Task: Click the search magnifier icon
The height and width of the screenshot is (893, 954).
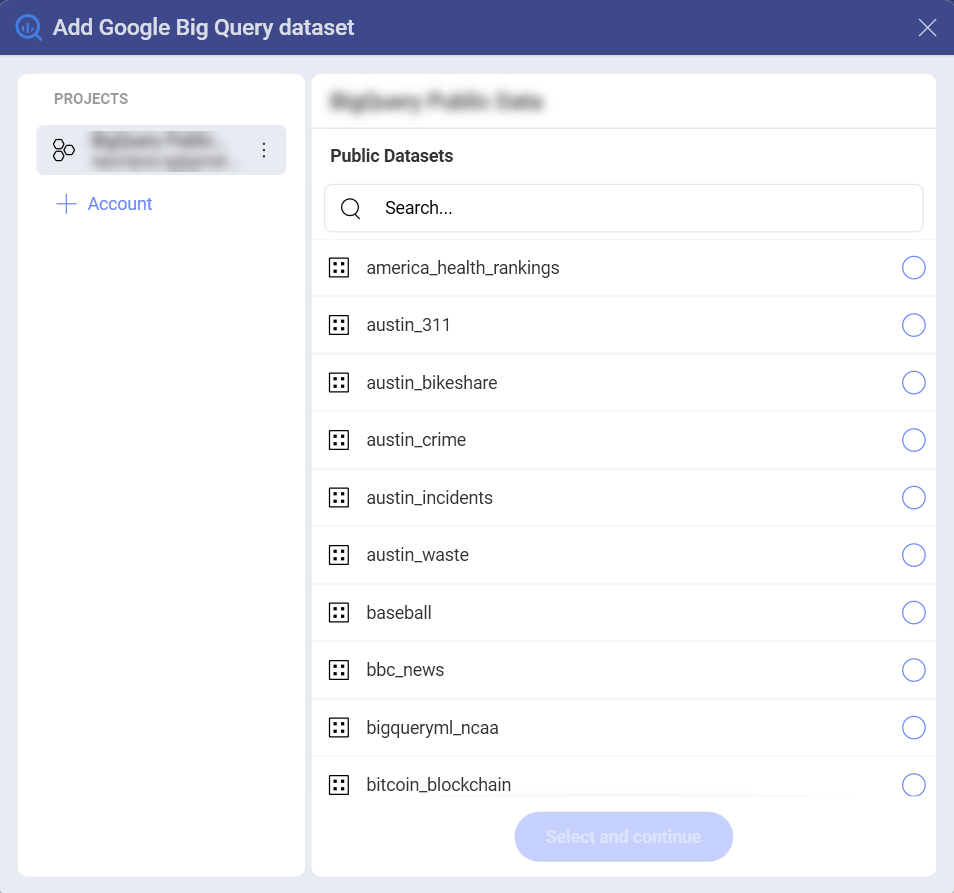Action: pyautogui.click(x=350, y=208)
